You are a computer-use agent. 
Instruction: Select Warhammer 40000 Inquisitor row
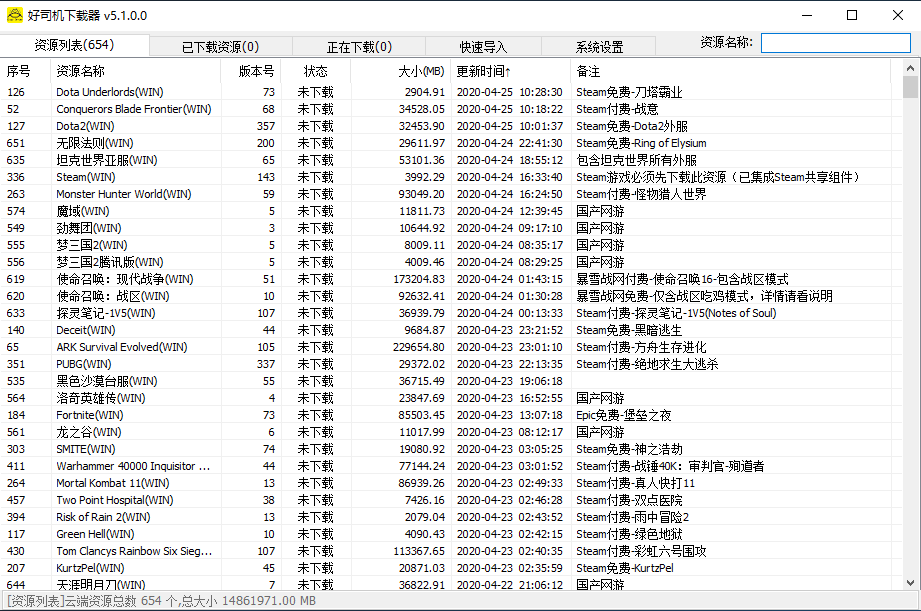(451, 466)
